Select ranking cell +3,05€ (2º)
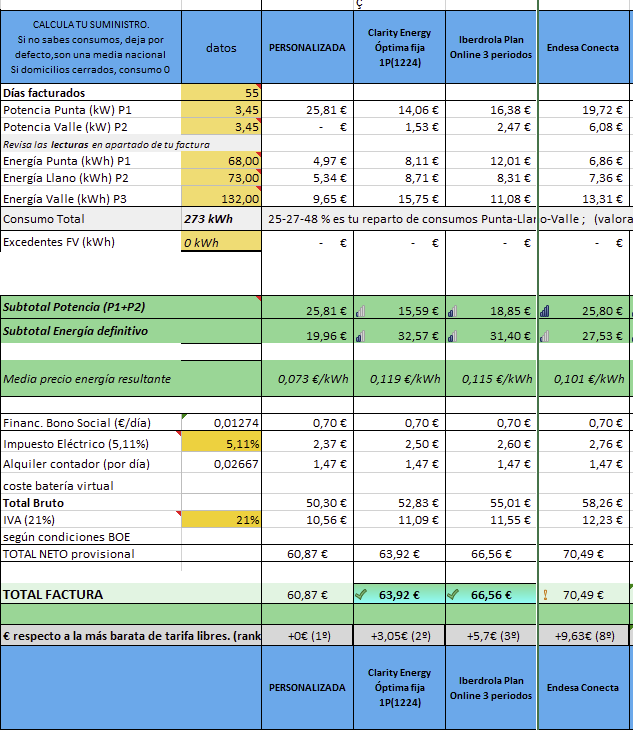 coord(399,635)
